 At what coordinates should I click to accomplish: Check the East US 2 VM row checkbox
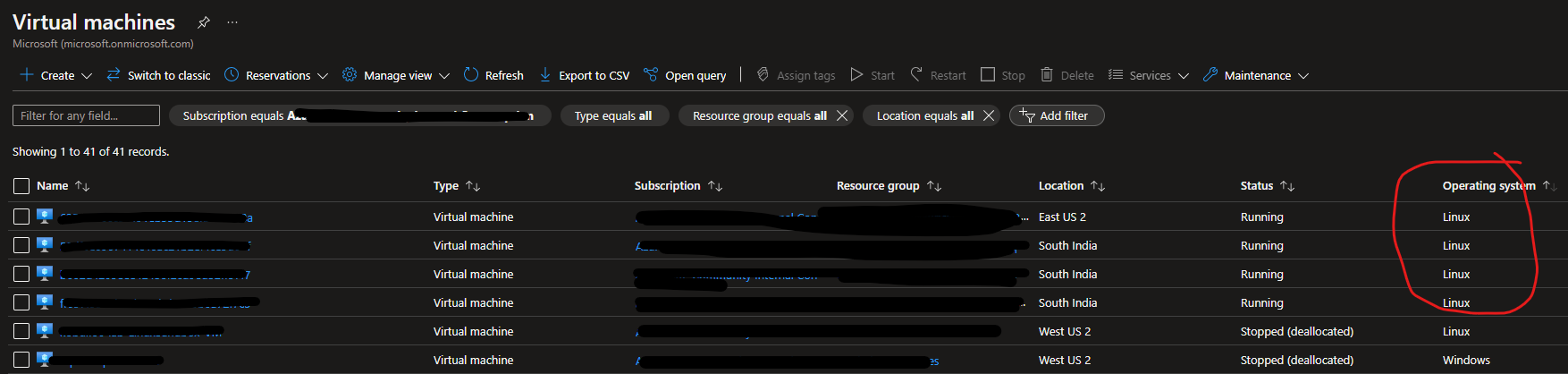pos(21,217)
